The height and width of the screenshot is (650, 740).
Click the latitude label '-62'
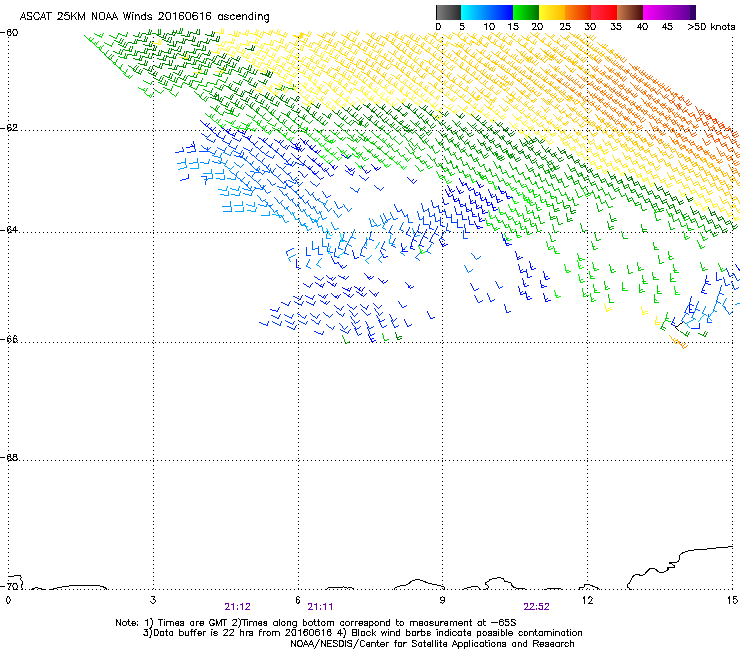(x=9, y=128)
